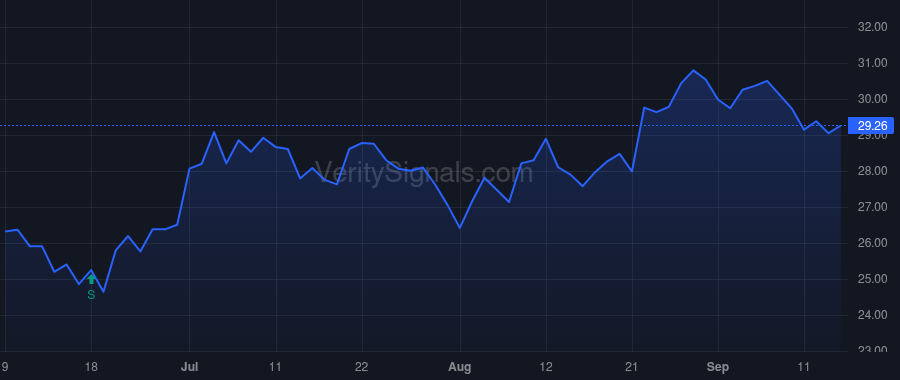Click the 22 date label on time axis

click(x=362, y=367)
